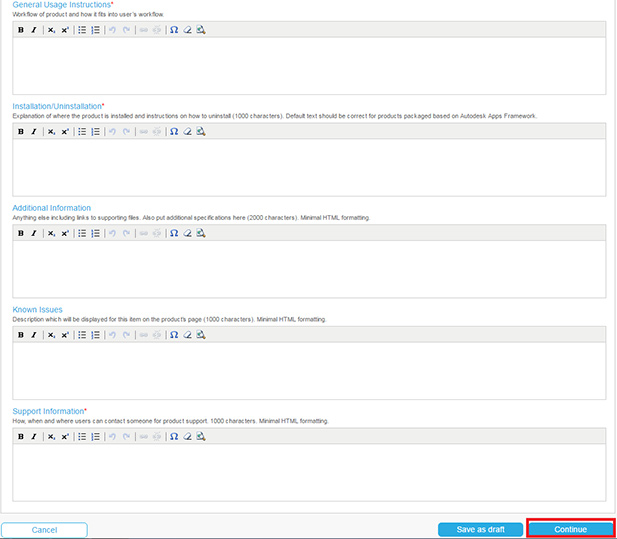Screen dimensions: 617x539
Task: Apply subscript in Additional Information toolbar
Action: click(x=51, y=233)
